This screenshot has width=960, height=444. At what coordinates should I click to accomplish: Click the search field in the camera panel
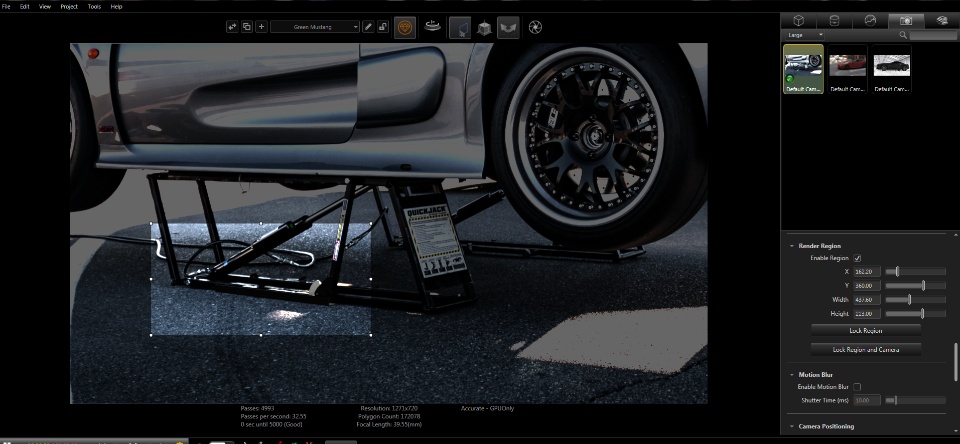click(x=932, y=36)
